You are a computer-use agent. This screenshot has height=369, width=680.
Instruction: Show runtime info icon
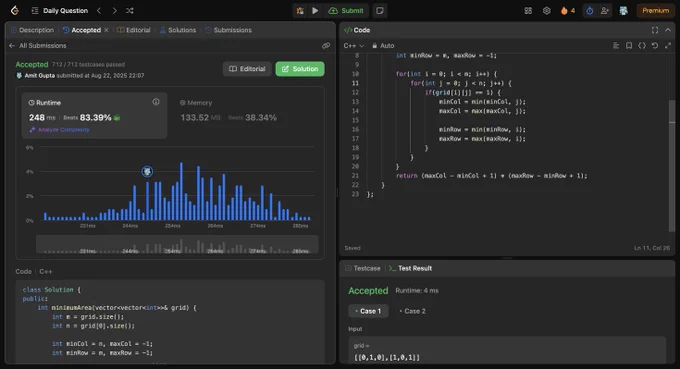click(156, 102)
